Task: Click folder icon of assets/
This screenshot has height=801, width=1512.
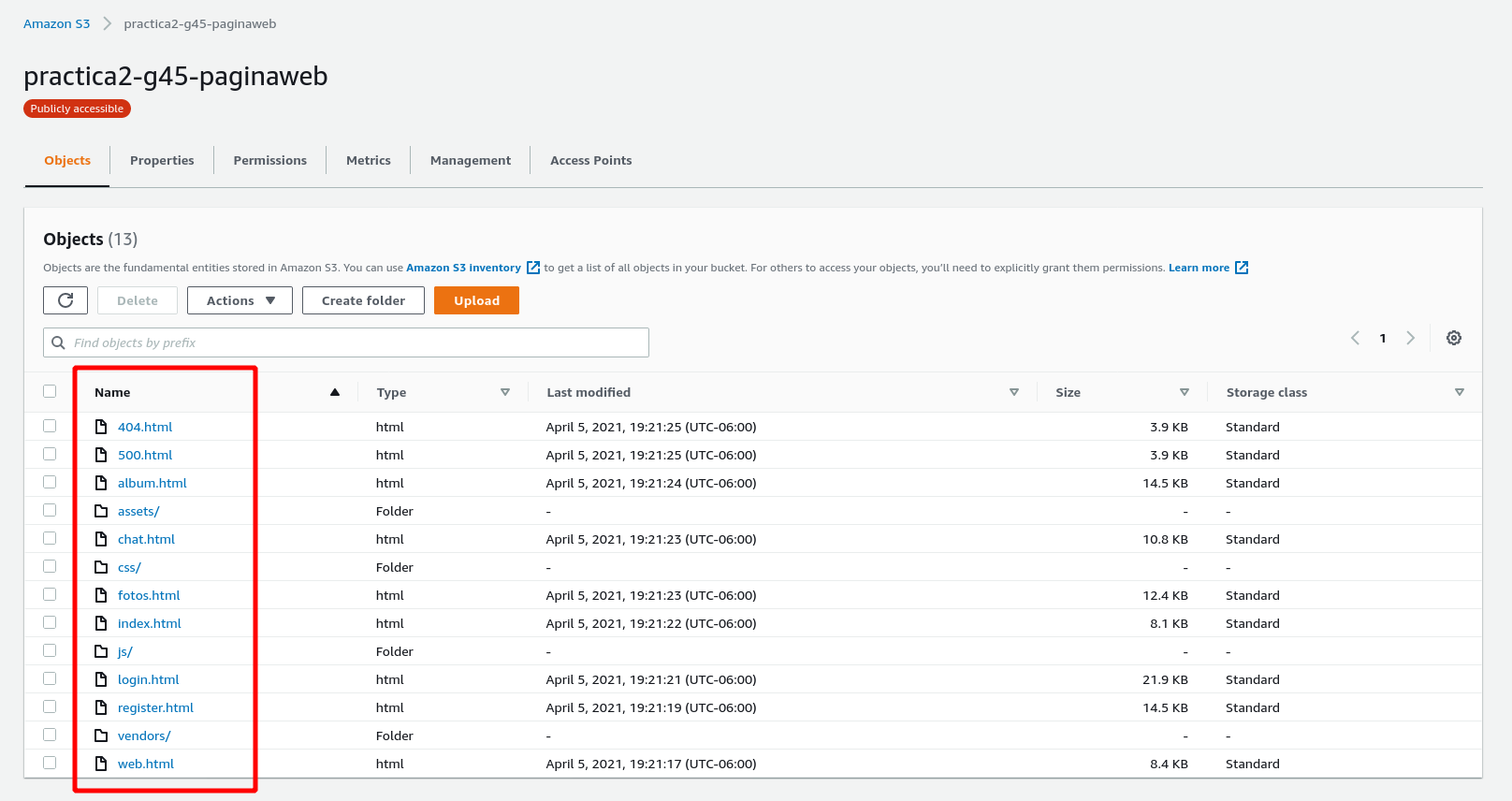Action: pos(101,511)
